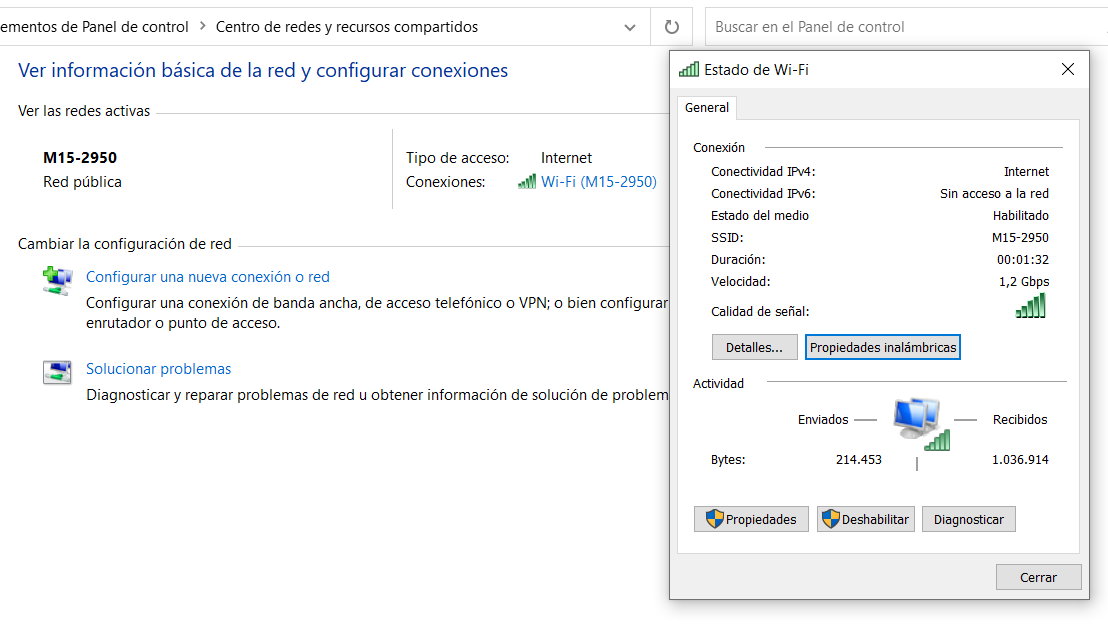Click the Calidad de señal bars icon

(x=1030, y=306)
